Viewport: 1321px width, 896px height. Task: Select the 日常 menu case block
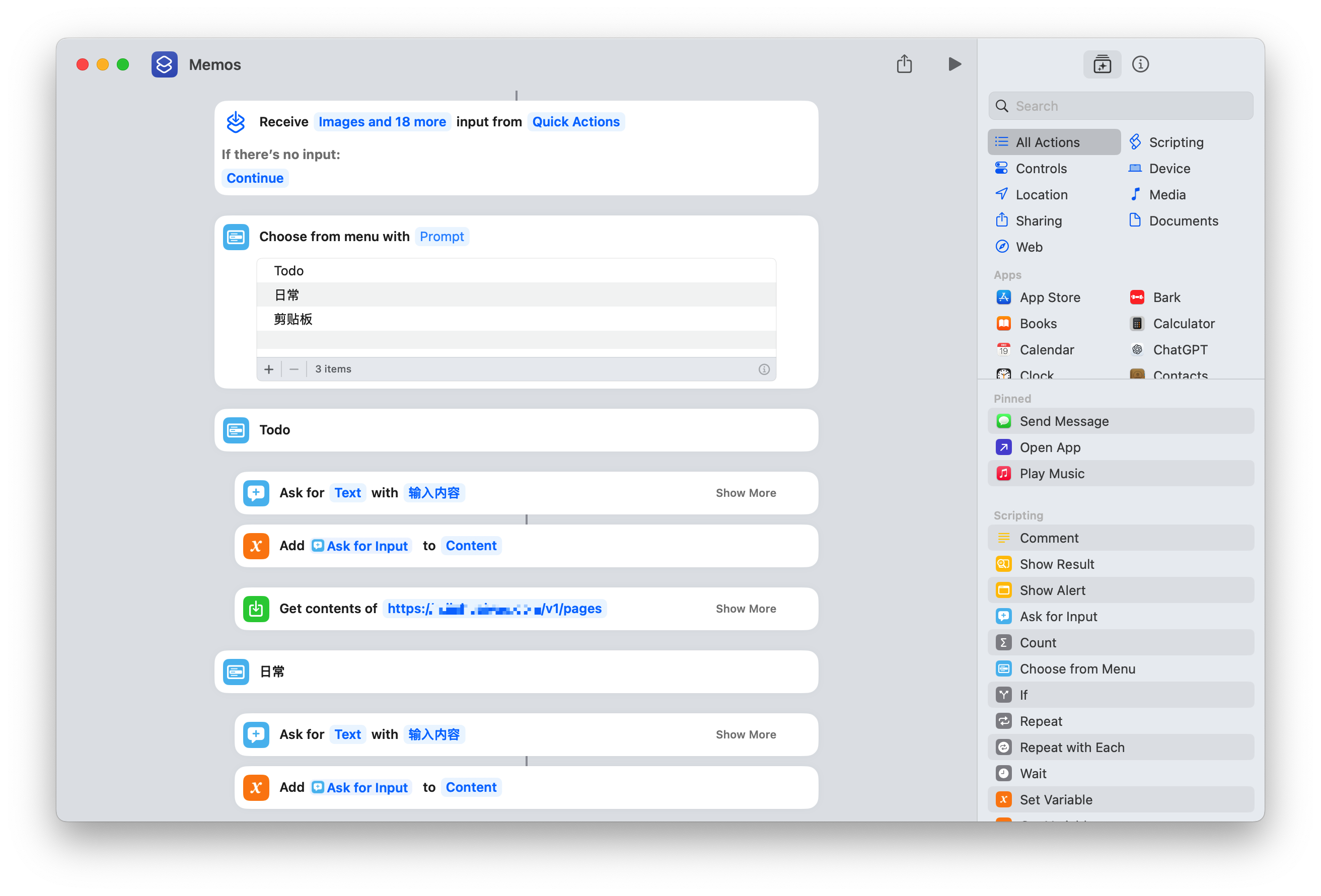516,672
